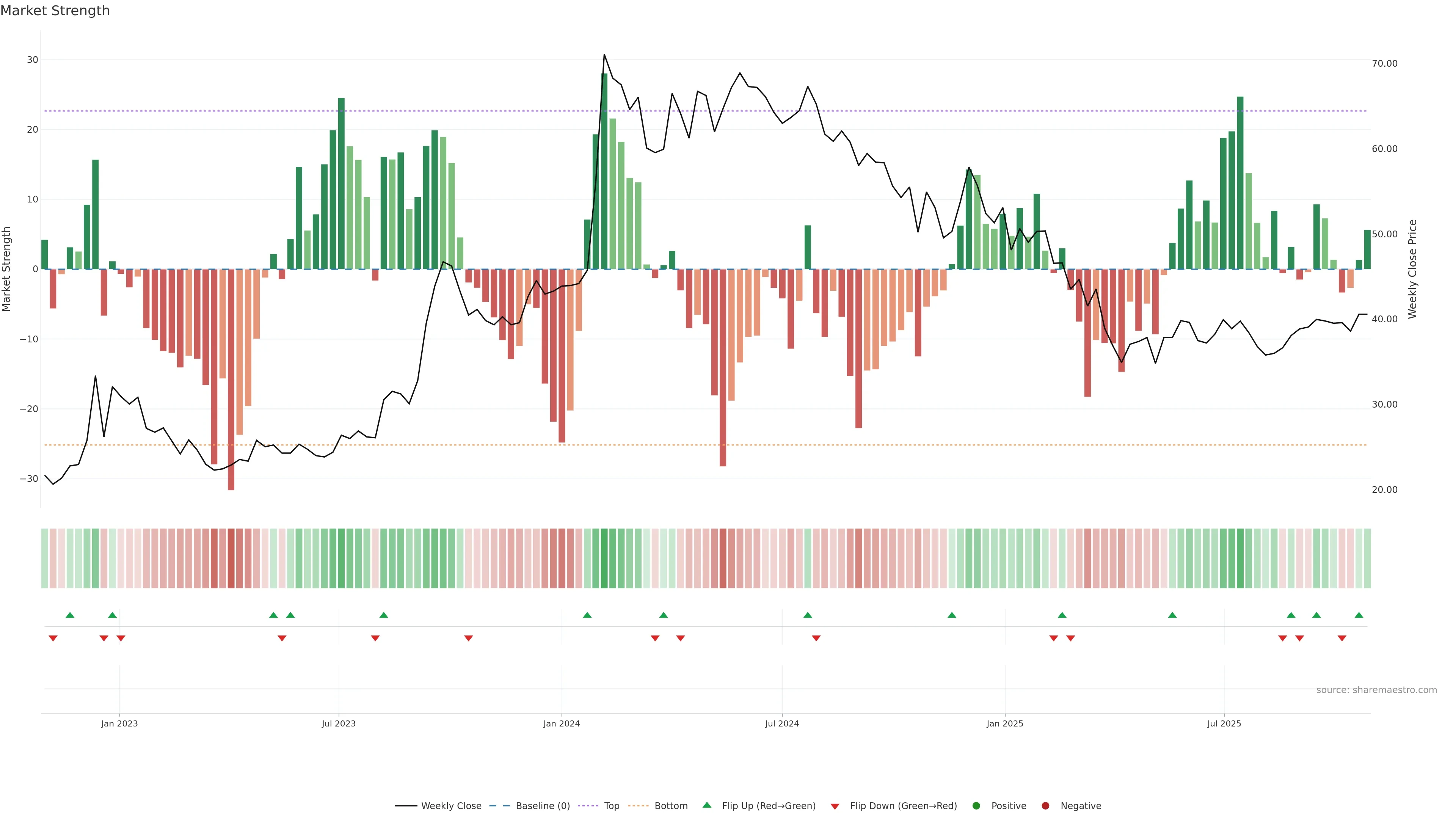The width and height of the screenshot is (1456, 819).
Task: Click the lowest red bar below -30
Action: 231,379
